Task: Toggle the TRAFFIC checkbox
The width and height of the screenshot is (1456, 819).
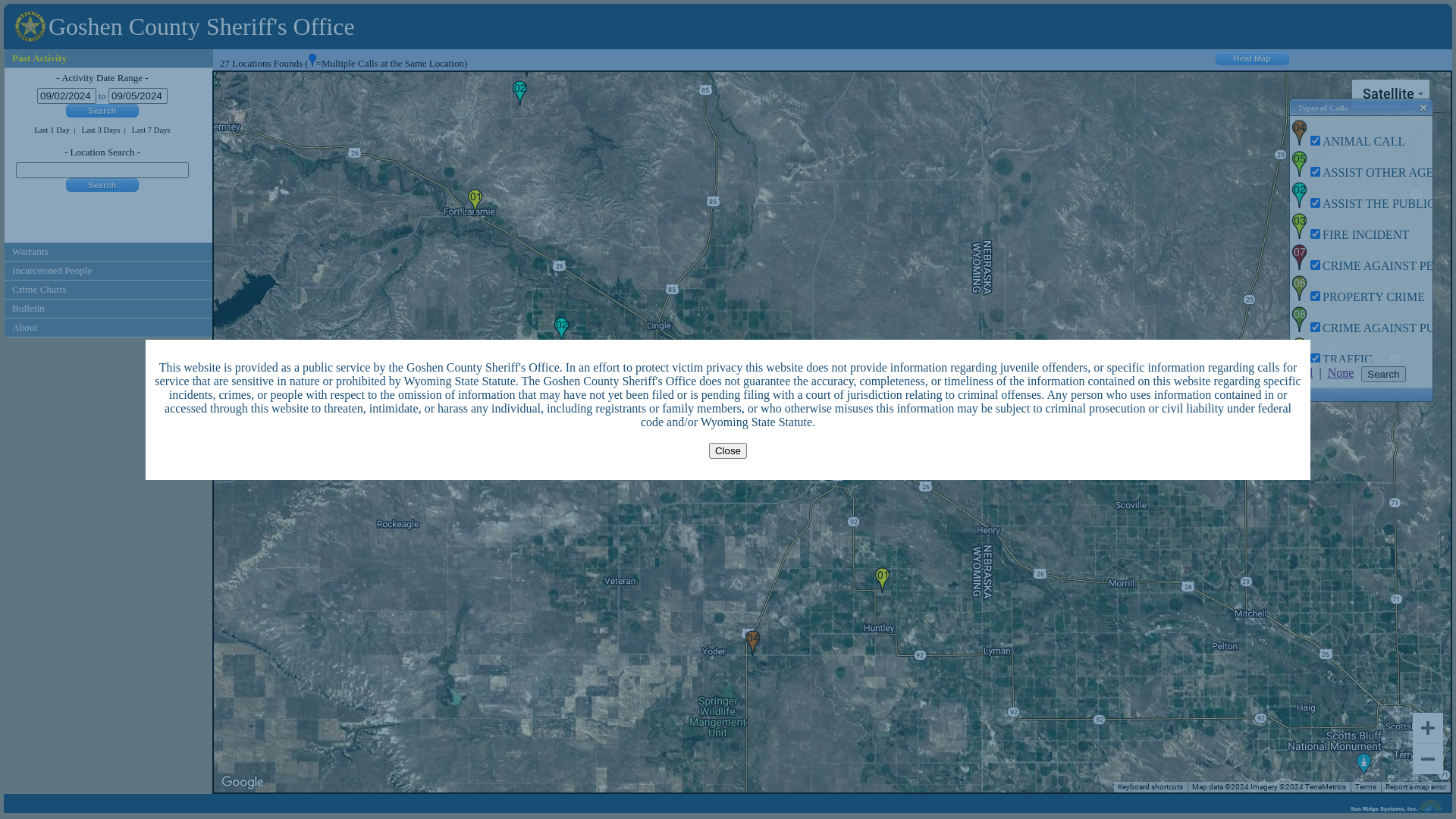Action: [x=1315, y=358]
